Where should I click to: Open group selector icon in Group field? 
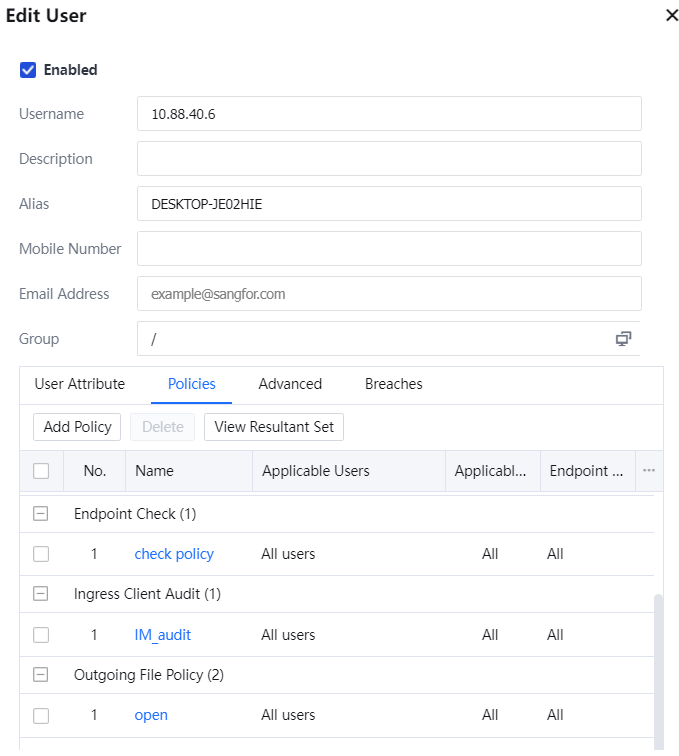623,339
